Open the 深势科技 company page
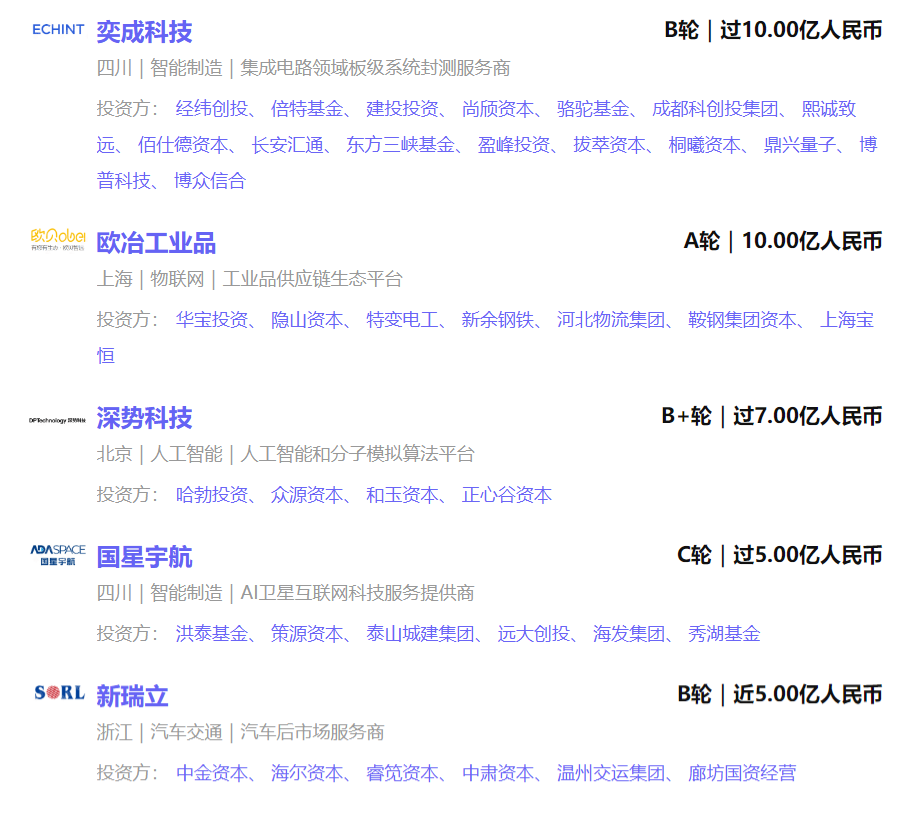 [144, 418]
